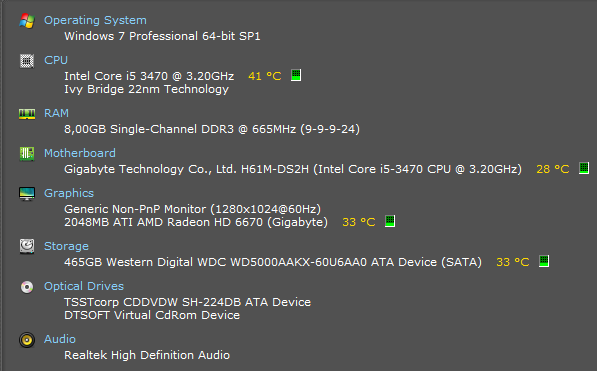Click the CPU chip icon
The height and width of the screenshot is (371, 597).
click(x=27, y=61)
